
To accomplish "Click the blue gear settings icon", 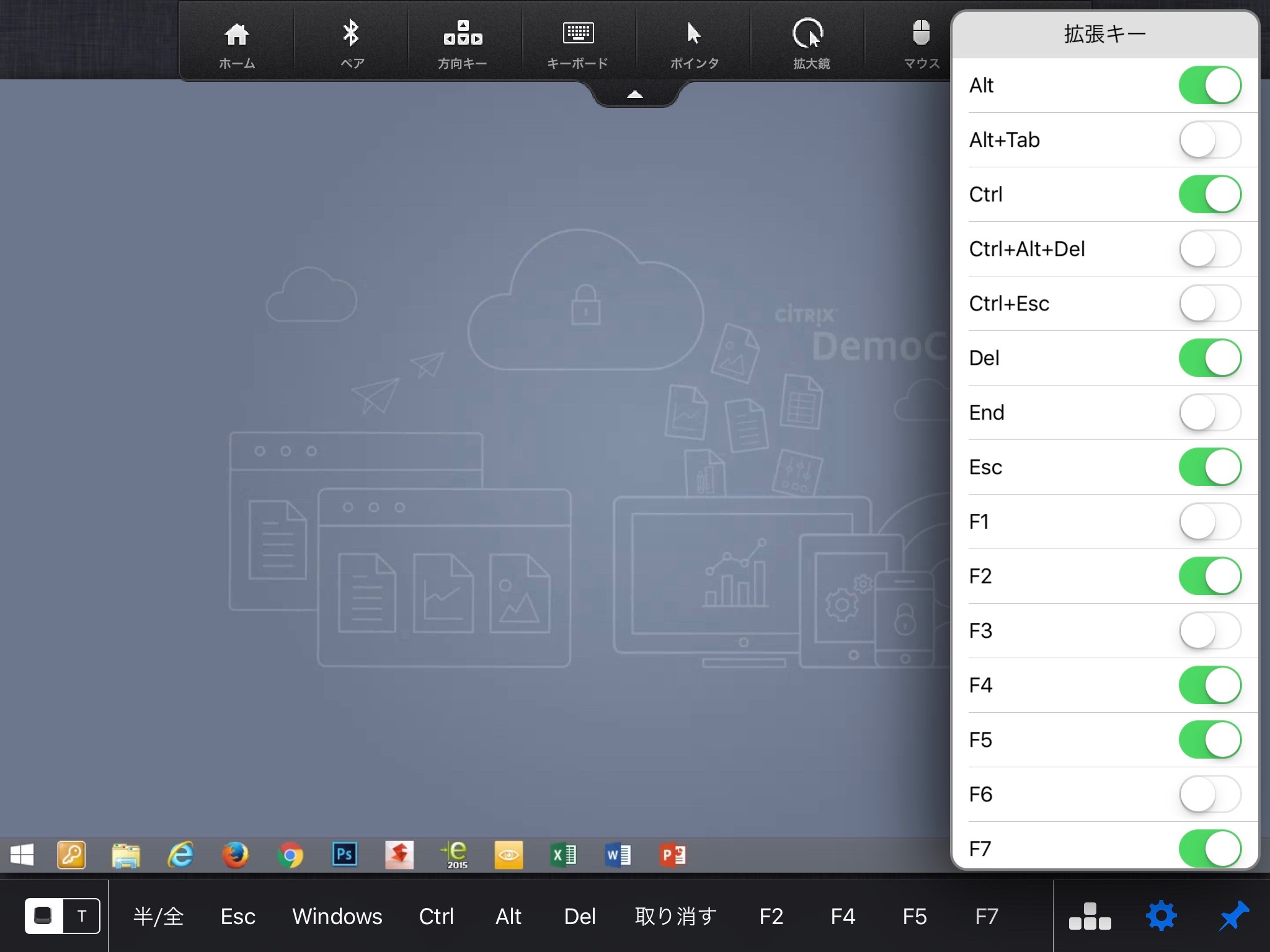I will 1161,916.
